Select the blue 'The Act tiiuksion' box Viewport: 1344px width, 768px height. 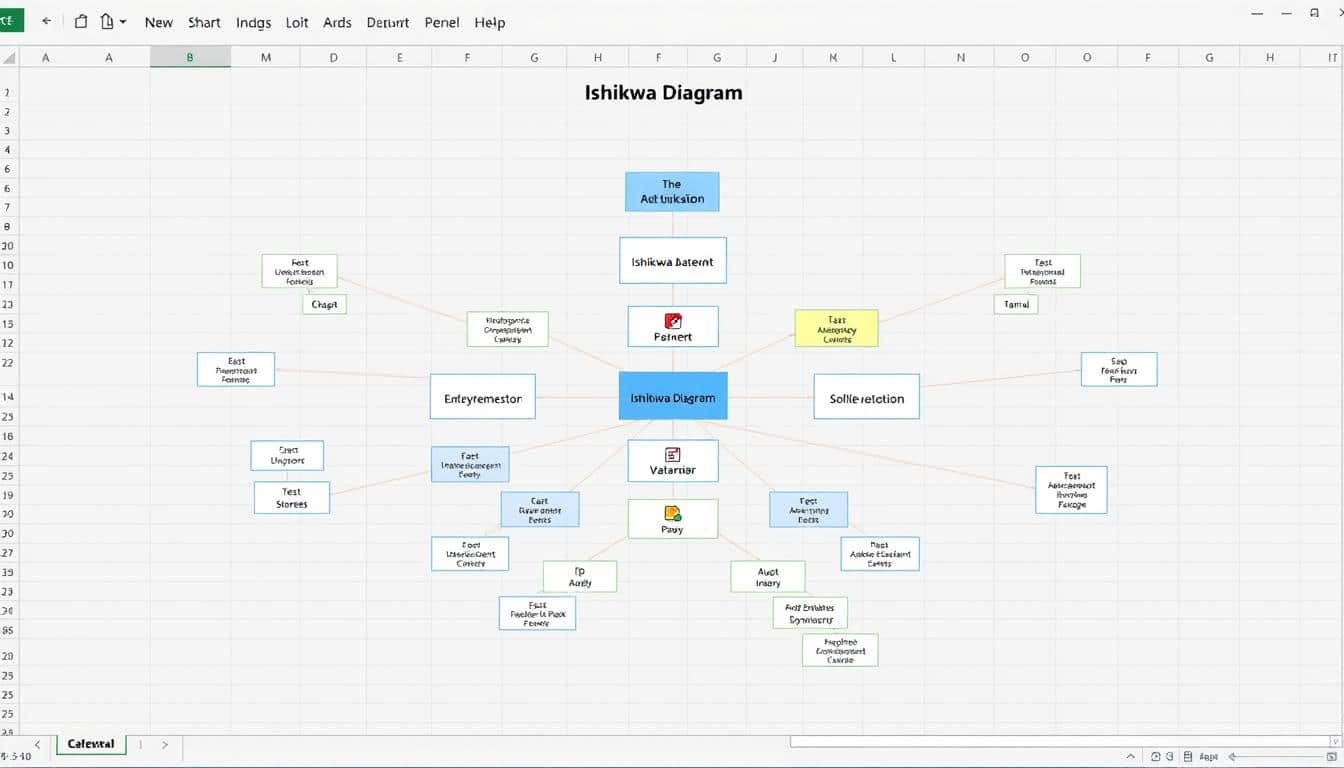tap(672, 191)
